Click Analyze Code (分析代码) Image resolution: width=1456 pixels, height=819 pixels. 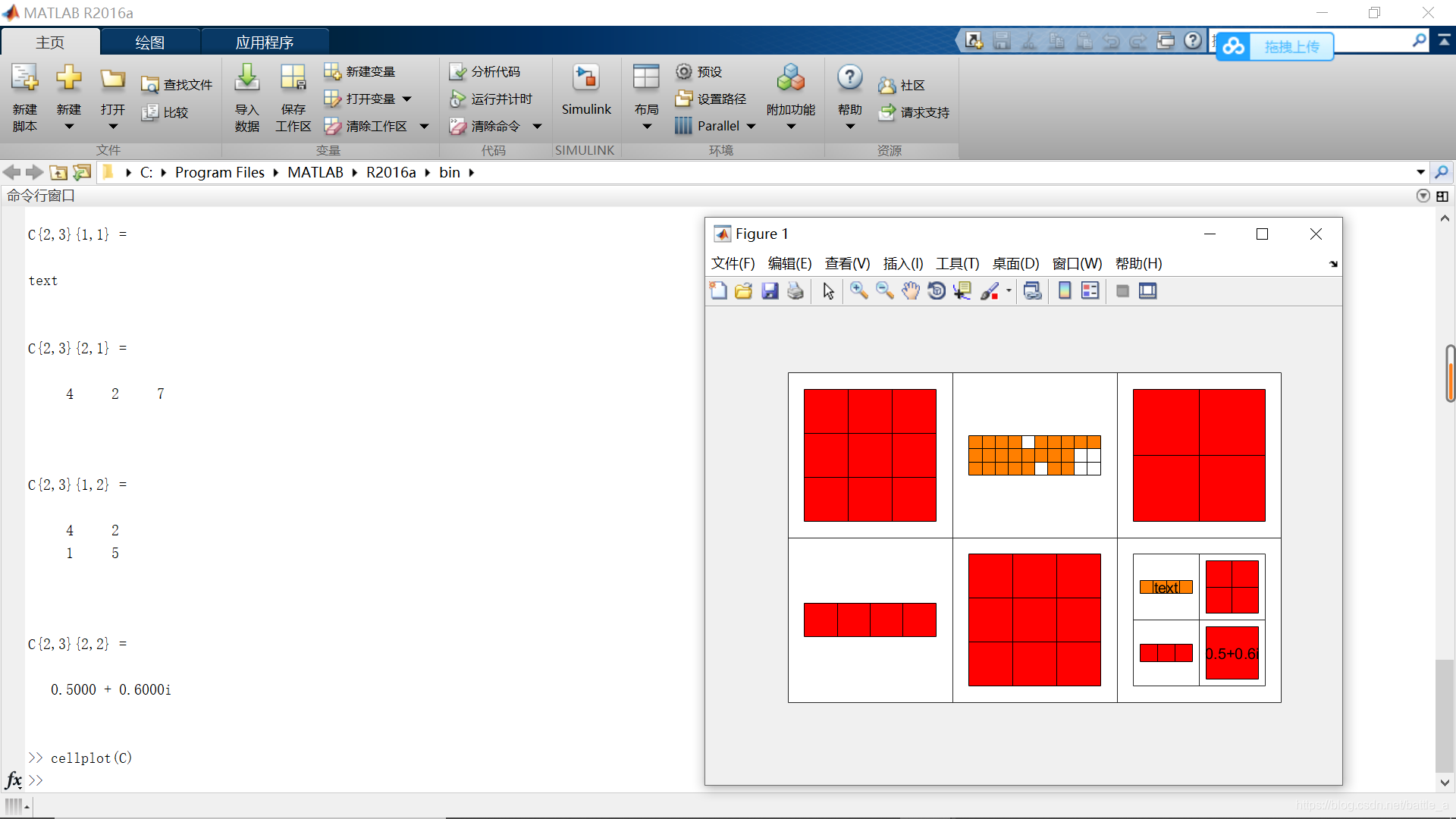click(x=485, y=71)
